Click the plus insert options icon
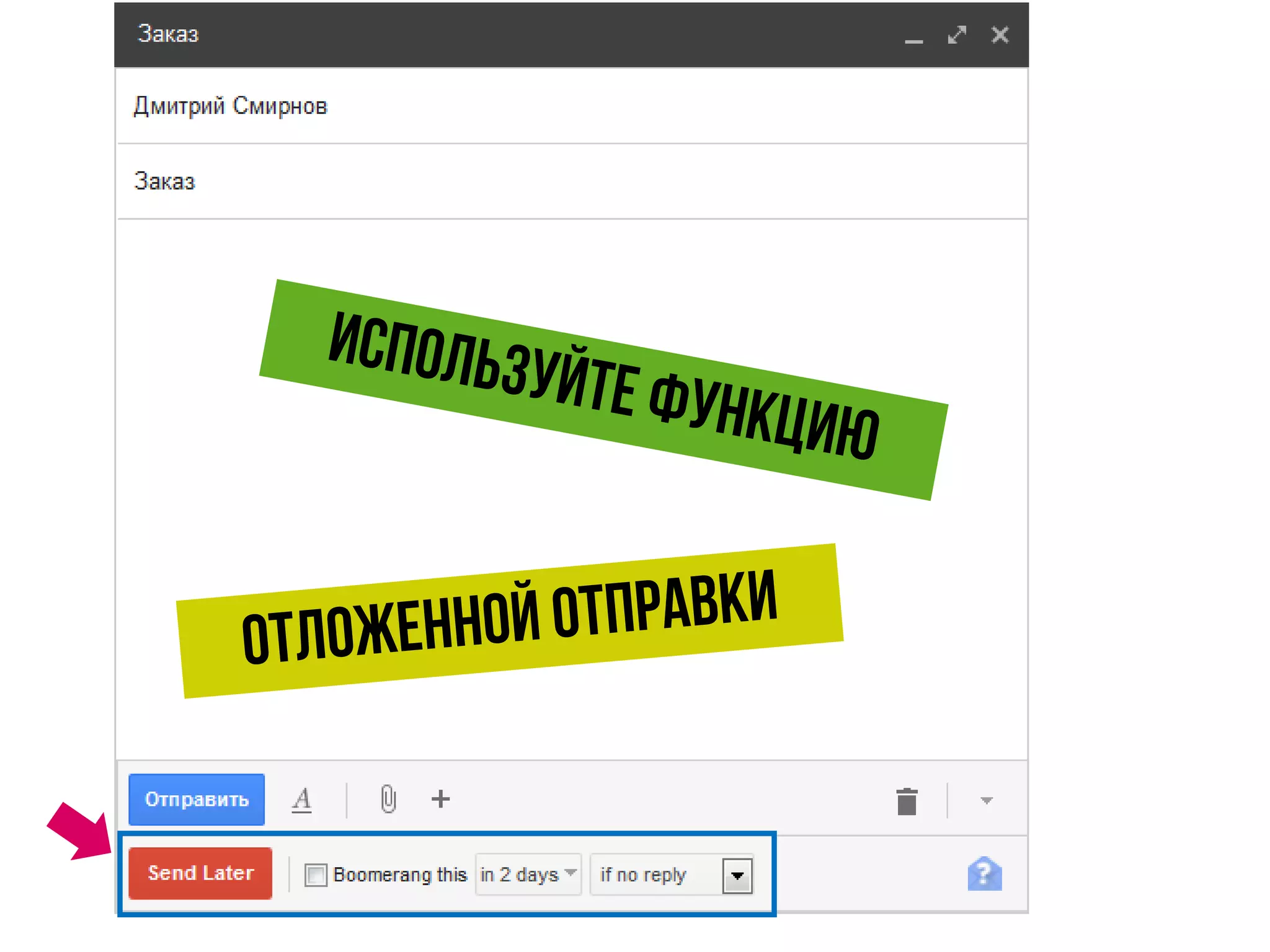This screenshot has width=1270, height=952. click(440, 799)
